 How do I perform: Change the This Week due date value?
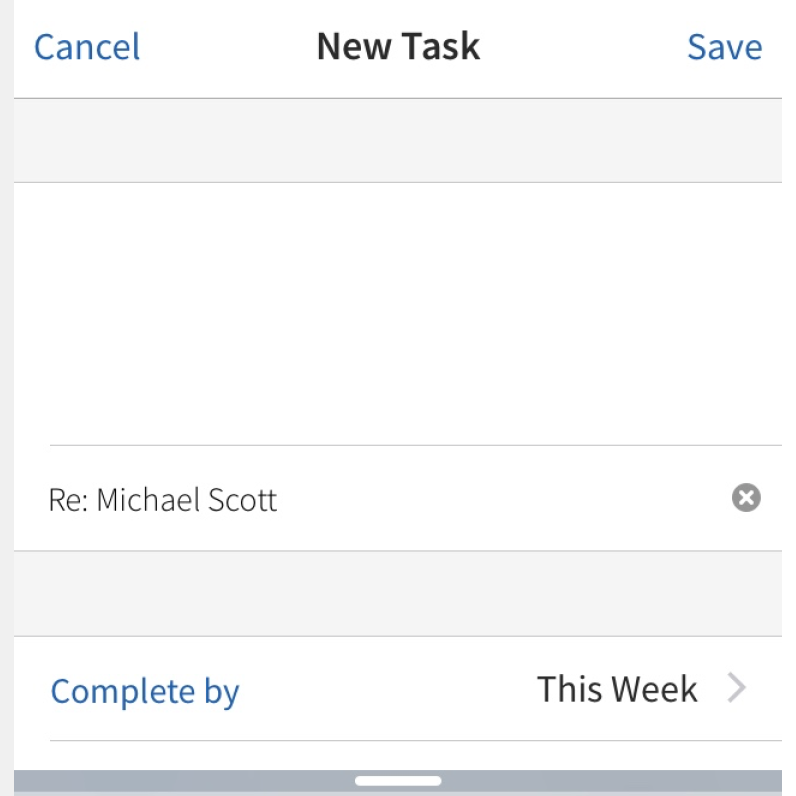617,689
